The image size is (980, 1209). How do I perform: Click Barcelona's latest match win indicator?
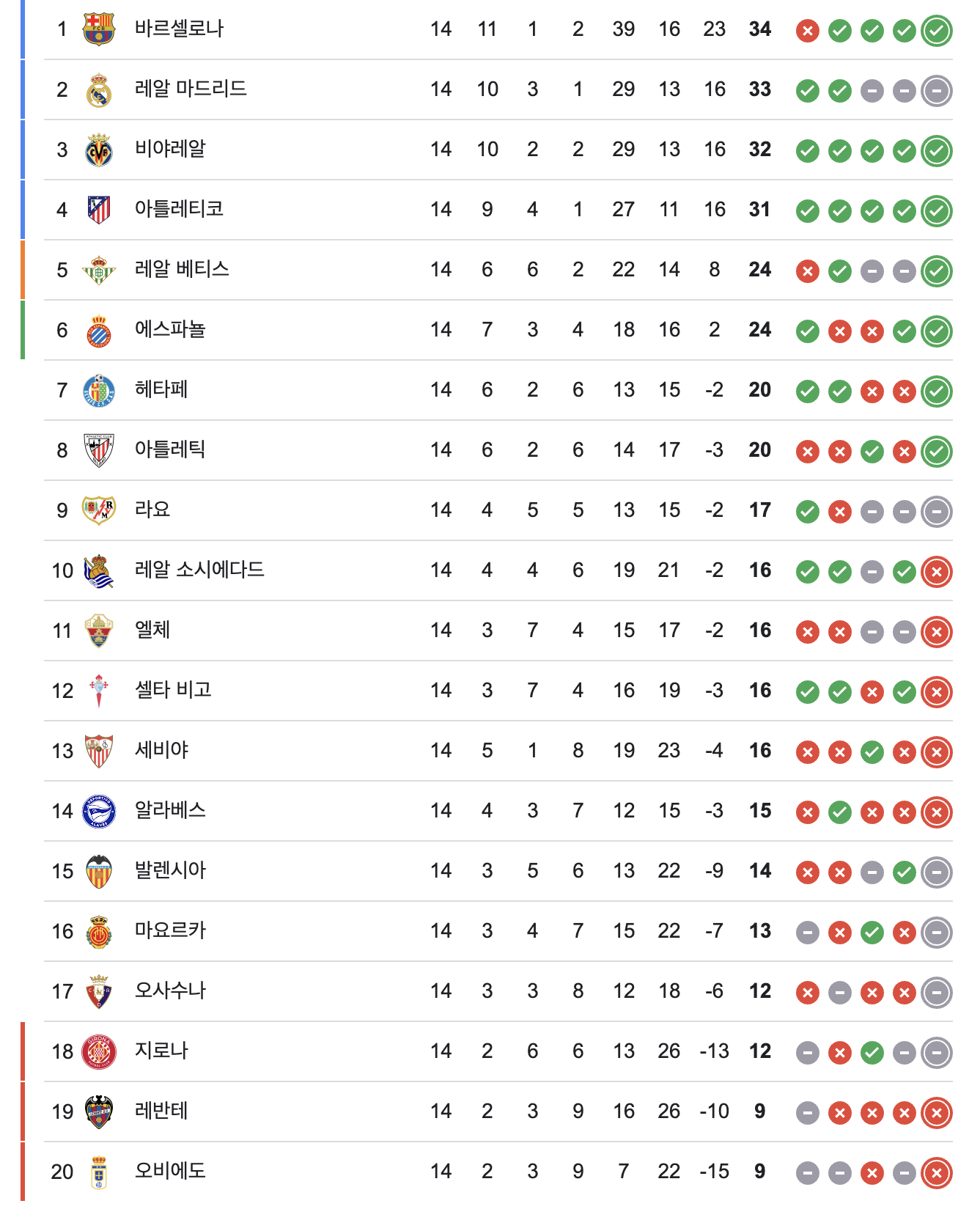click(936, 31)
